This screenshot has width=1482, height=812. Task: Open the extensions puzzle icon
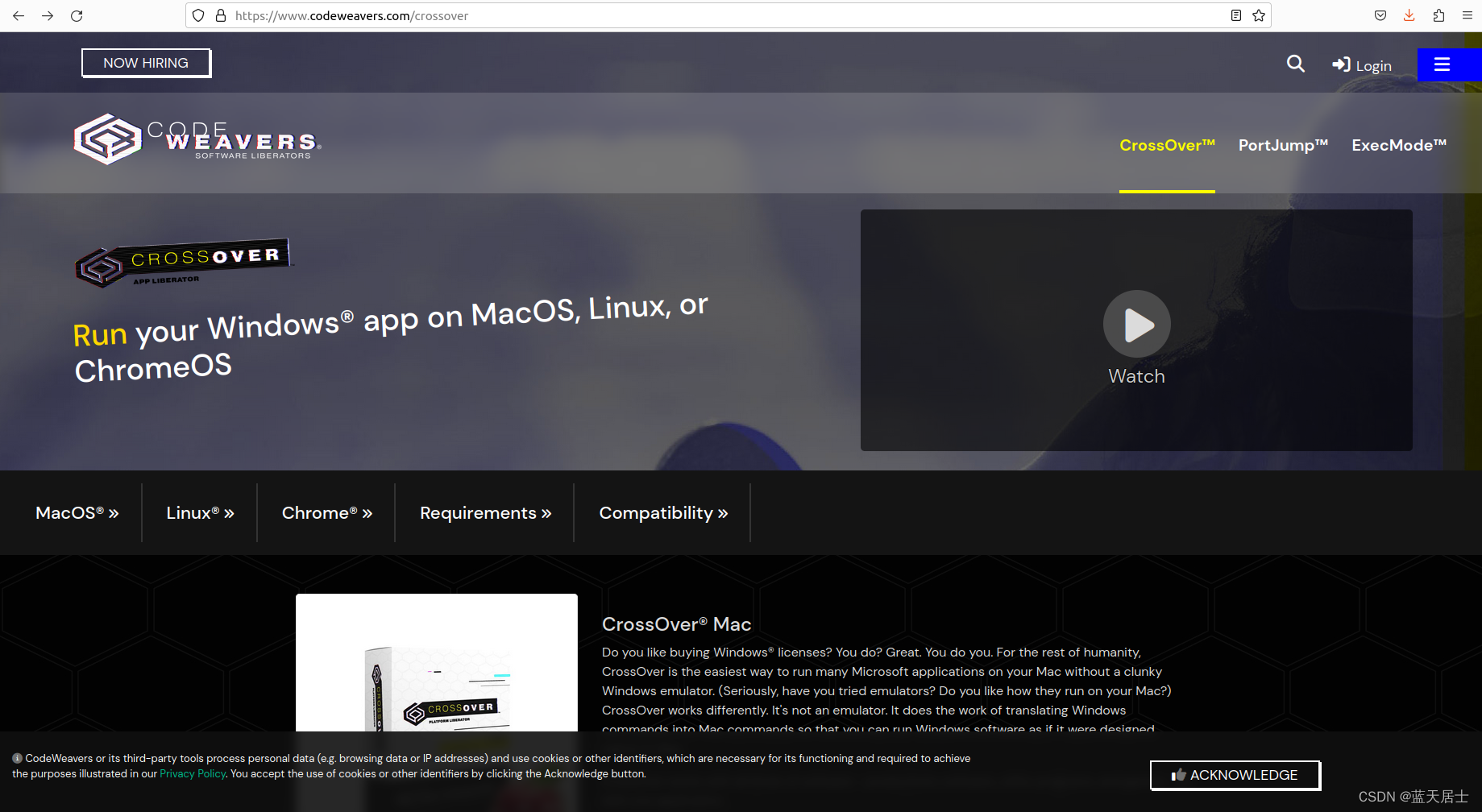(1438, 15)
